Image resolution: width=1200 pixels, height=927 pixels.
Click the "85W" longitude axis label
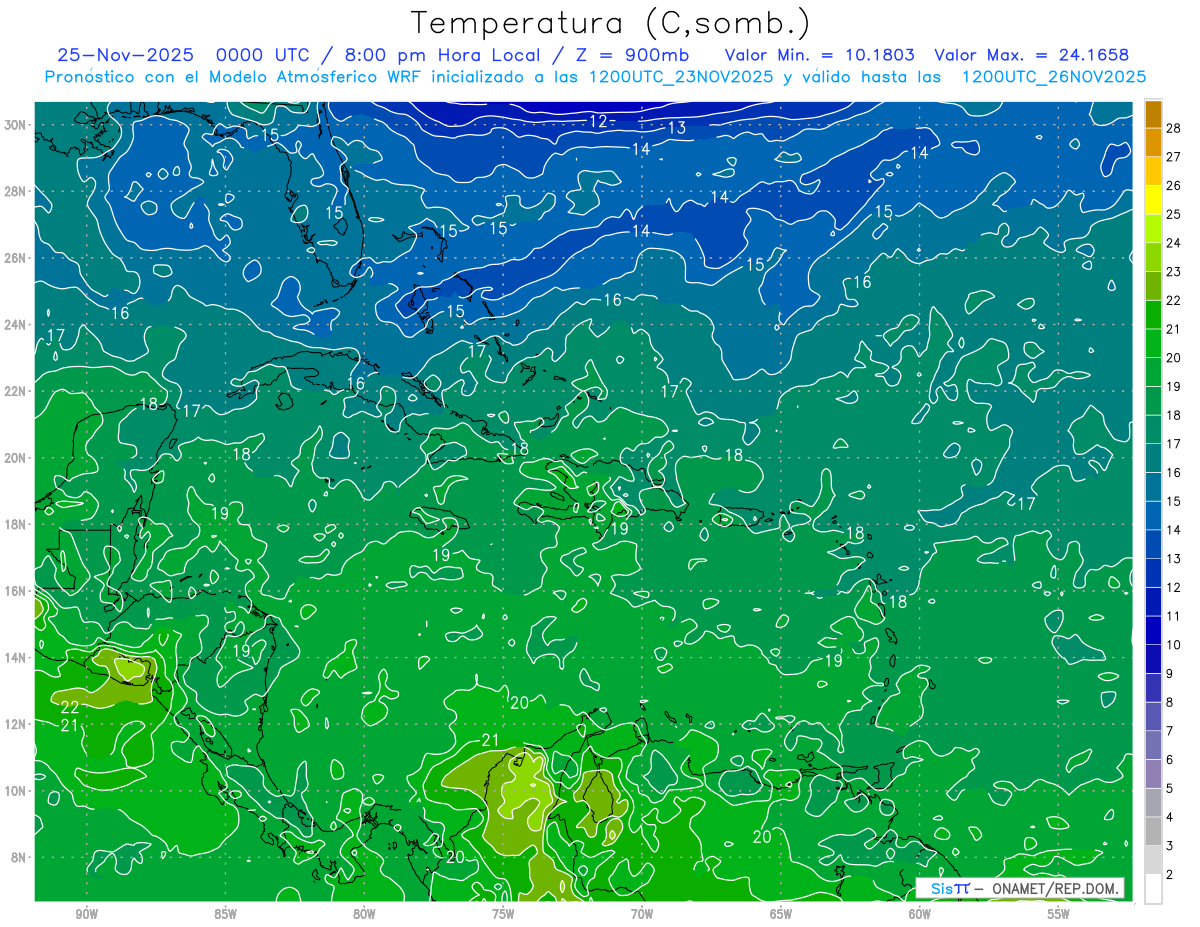point(225,914)
